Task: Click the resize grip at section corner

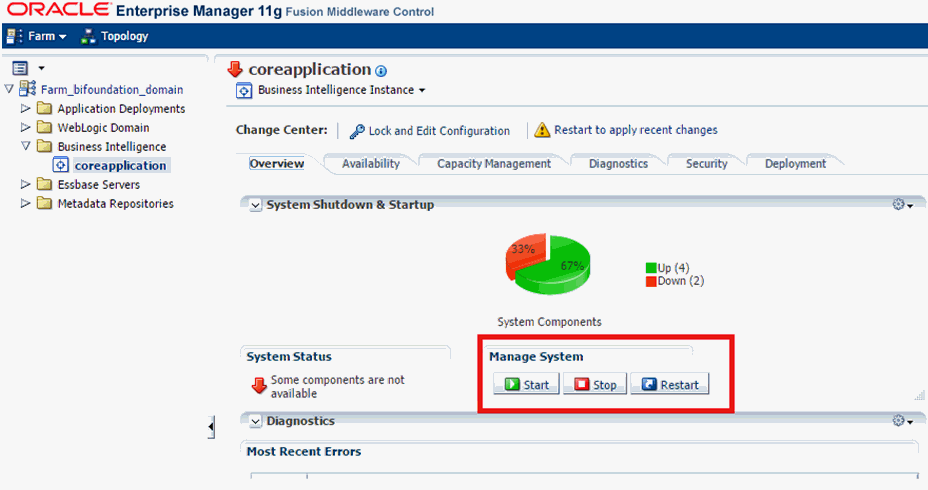Action: 919,396
